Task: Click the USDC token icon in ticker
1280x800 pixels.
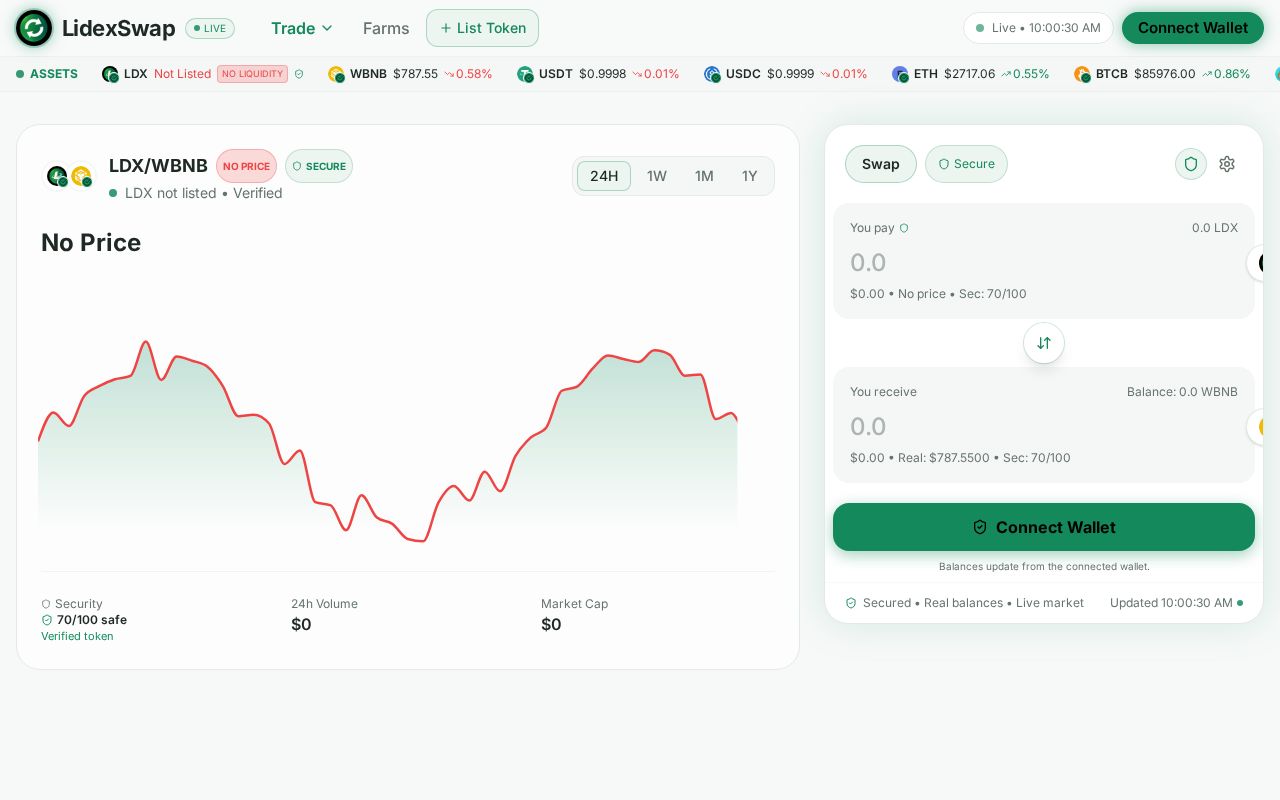Action: pos(712,74)
